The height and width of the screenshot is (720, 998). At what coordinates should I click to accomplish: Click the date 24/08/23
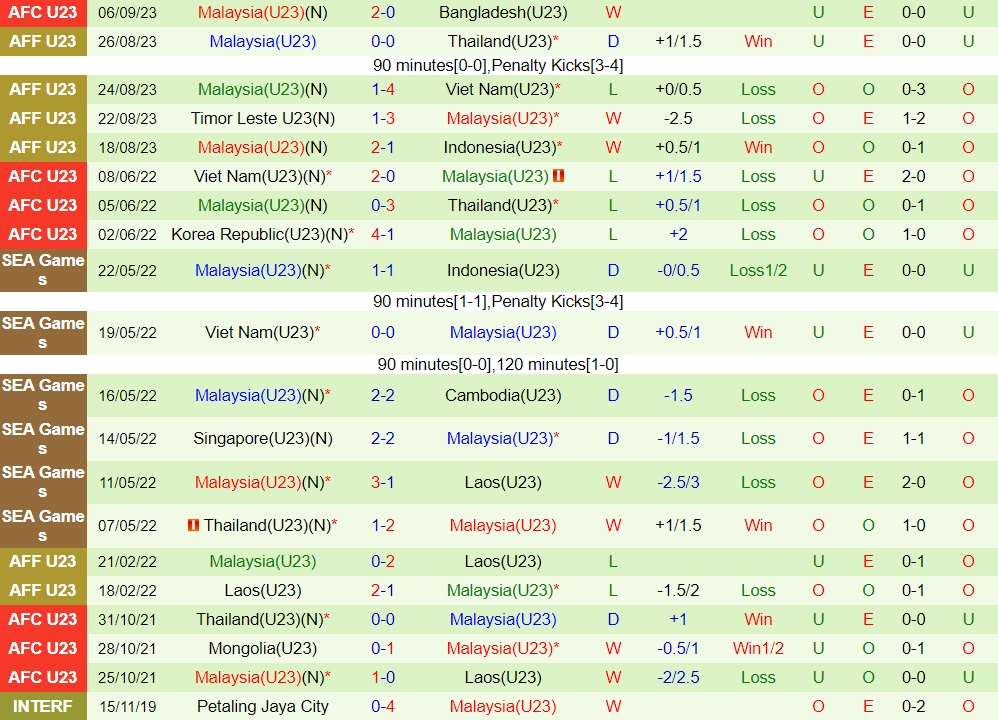point(127,90)
